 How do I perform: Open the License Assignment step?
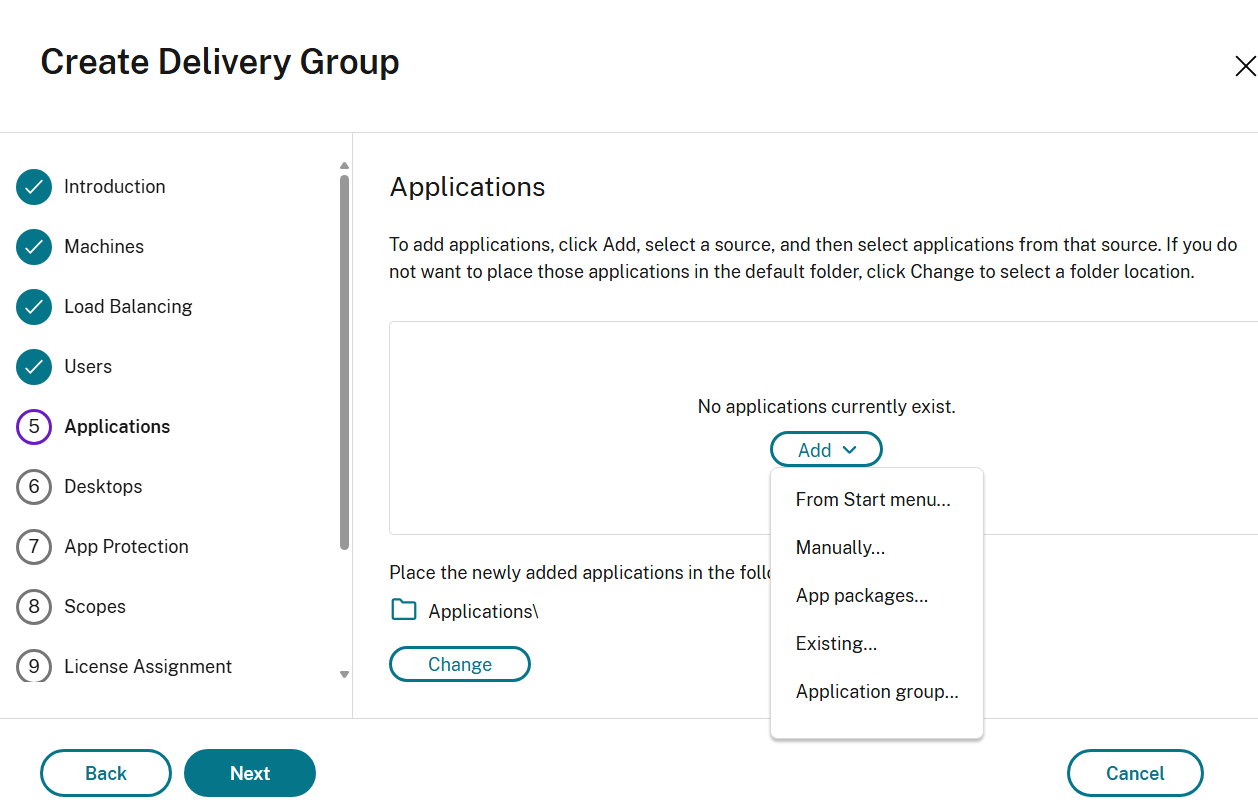[147, 667]
